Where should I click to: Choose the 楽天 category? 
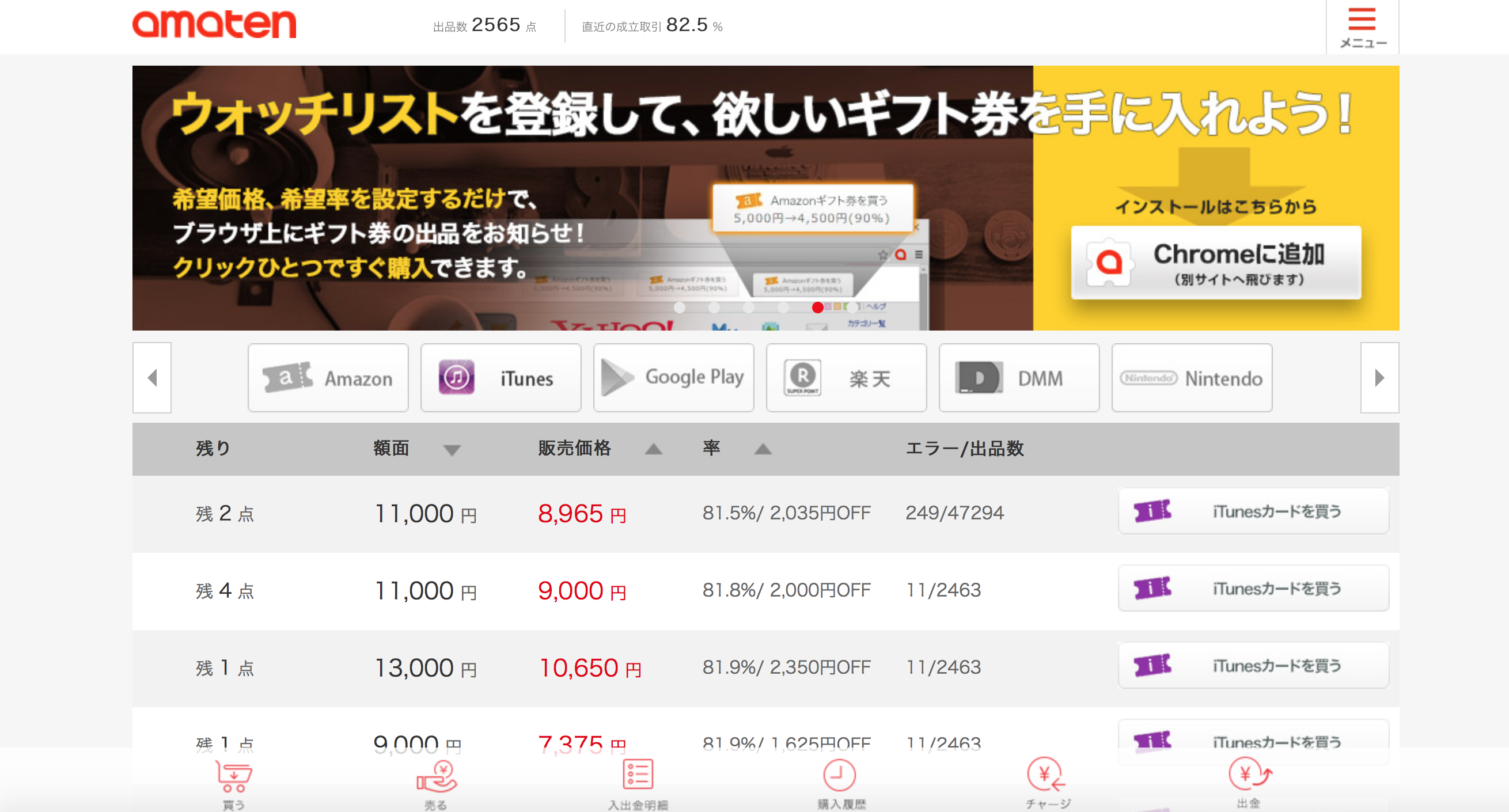[846, 378]
